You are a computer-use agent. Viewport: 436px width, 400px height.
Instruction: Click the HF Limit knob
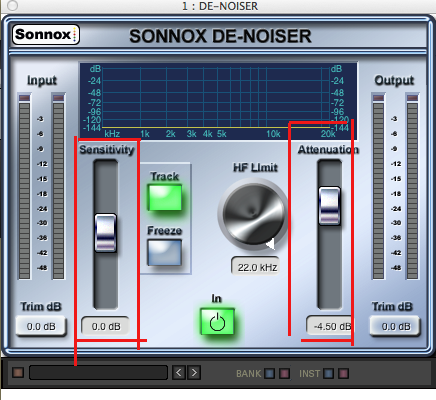[x=254, y=214]
